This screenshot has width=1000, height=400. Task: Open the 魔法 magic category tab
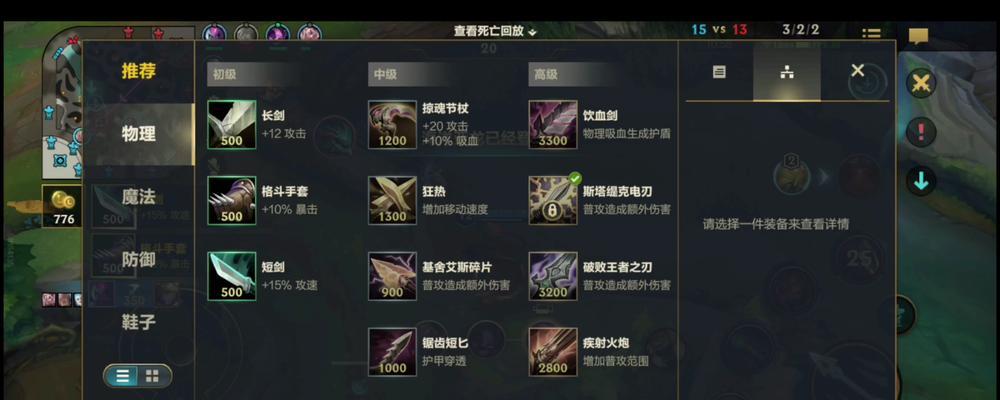tap(138, 196)
